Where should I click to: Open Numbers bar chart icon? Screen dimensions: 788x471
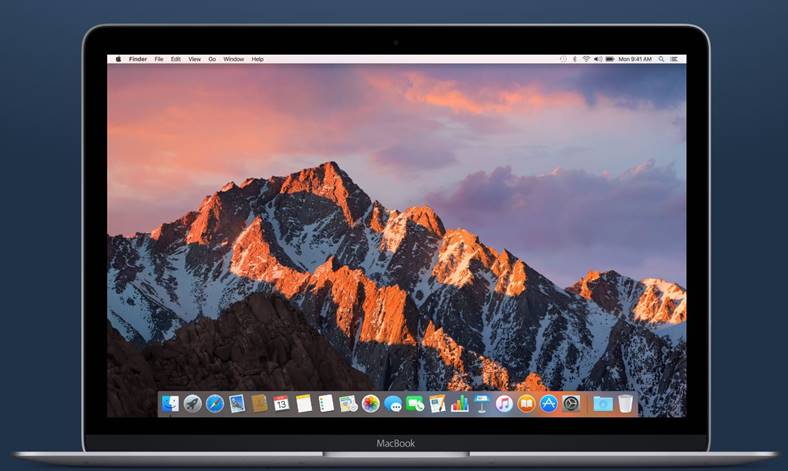tap(459, 404)
